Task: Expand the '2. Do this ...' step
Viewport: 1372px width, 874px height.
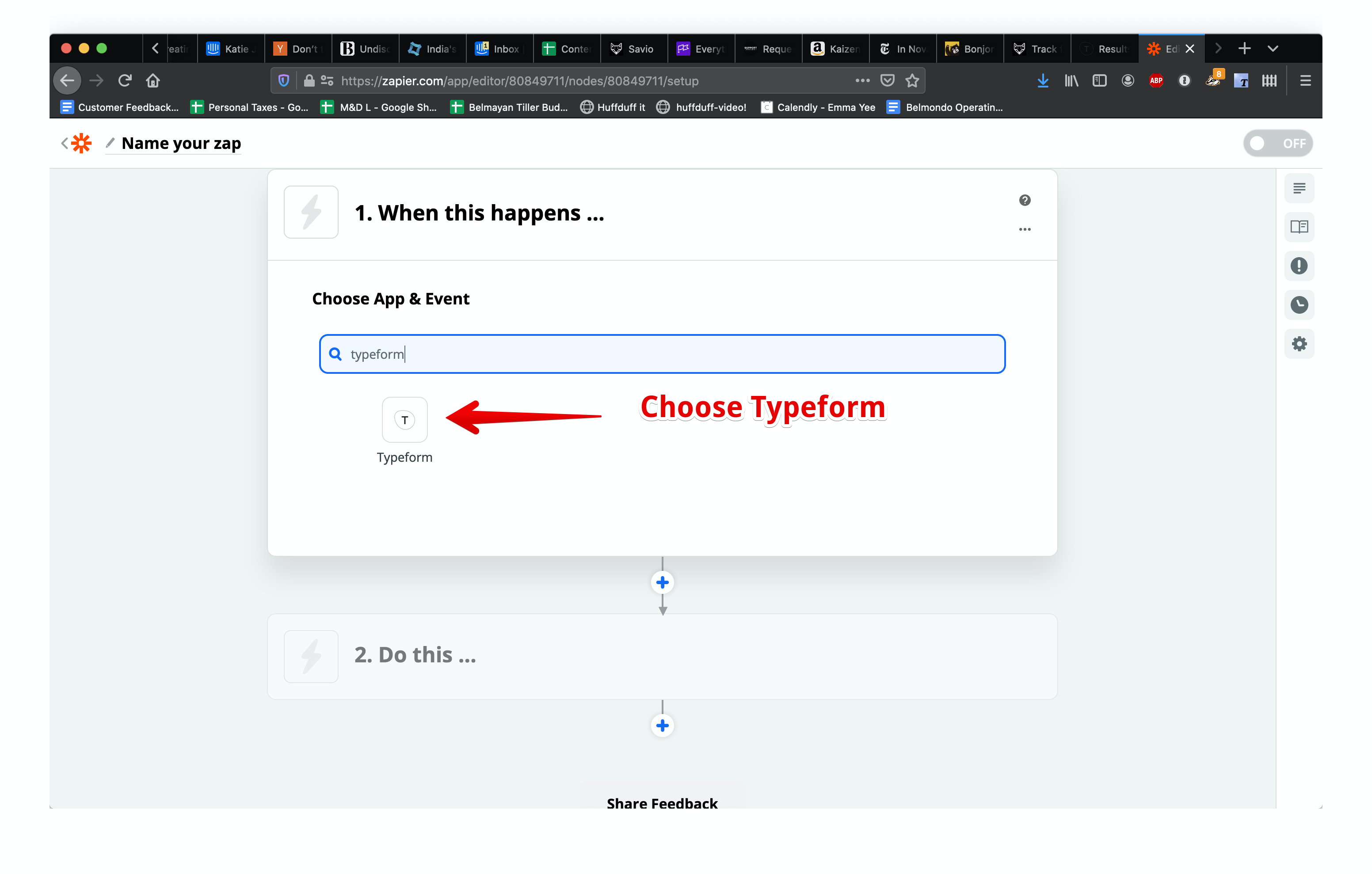Action: 662,656
